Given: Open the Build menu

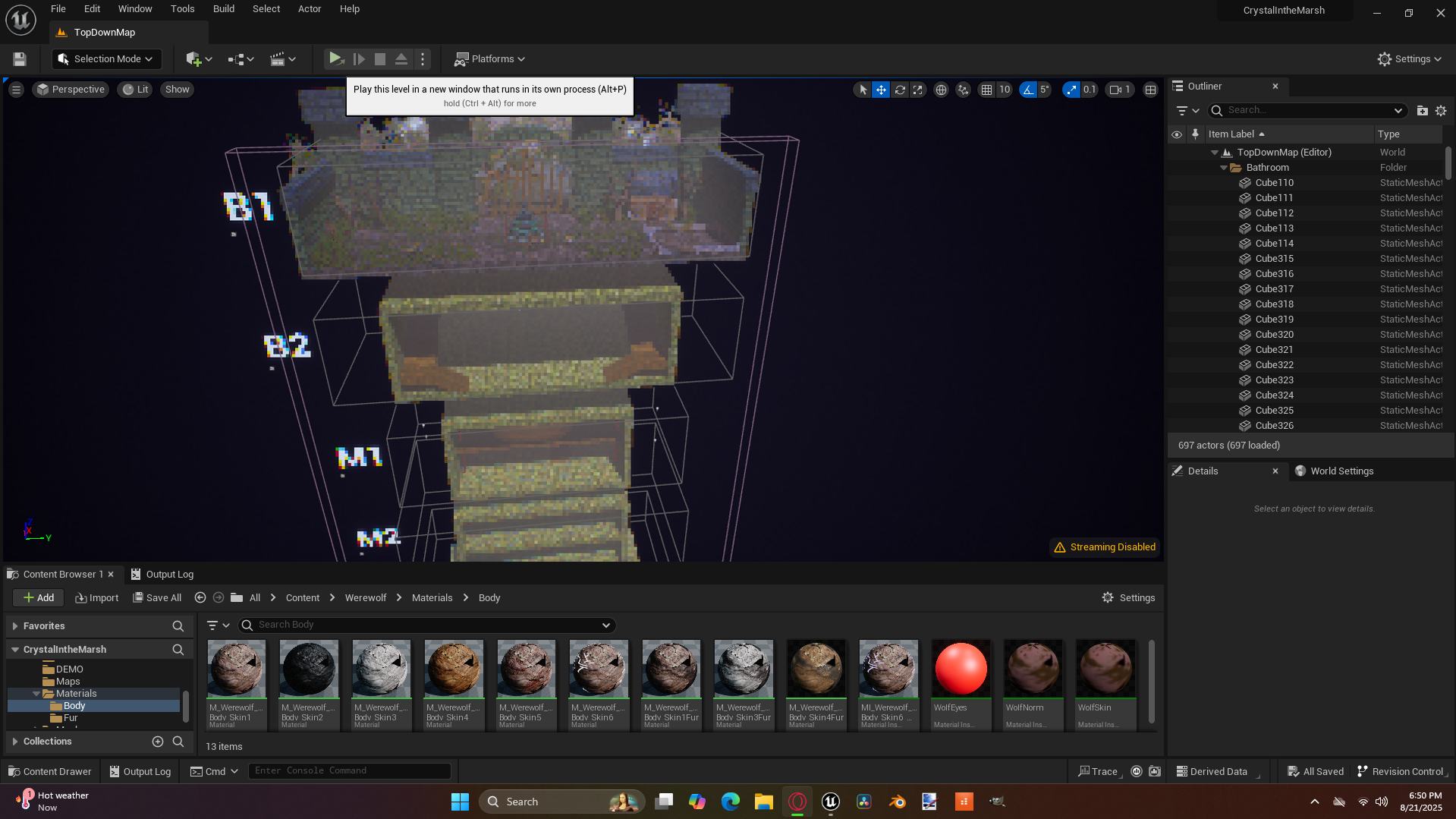Looking at the screenshot, I should pyautogui.click(x=224, y=9).
